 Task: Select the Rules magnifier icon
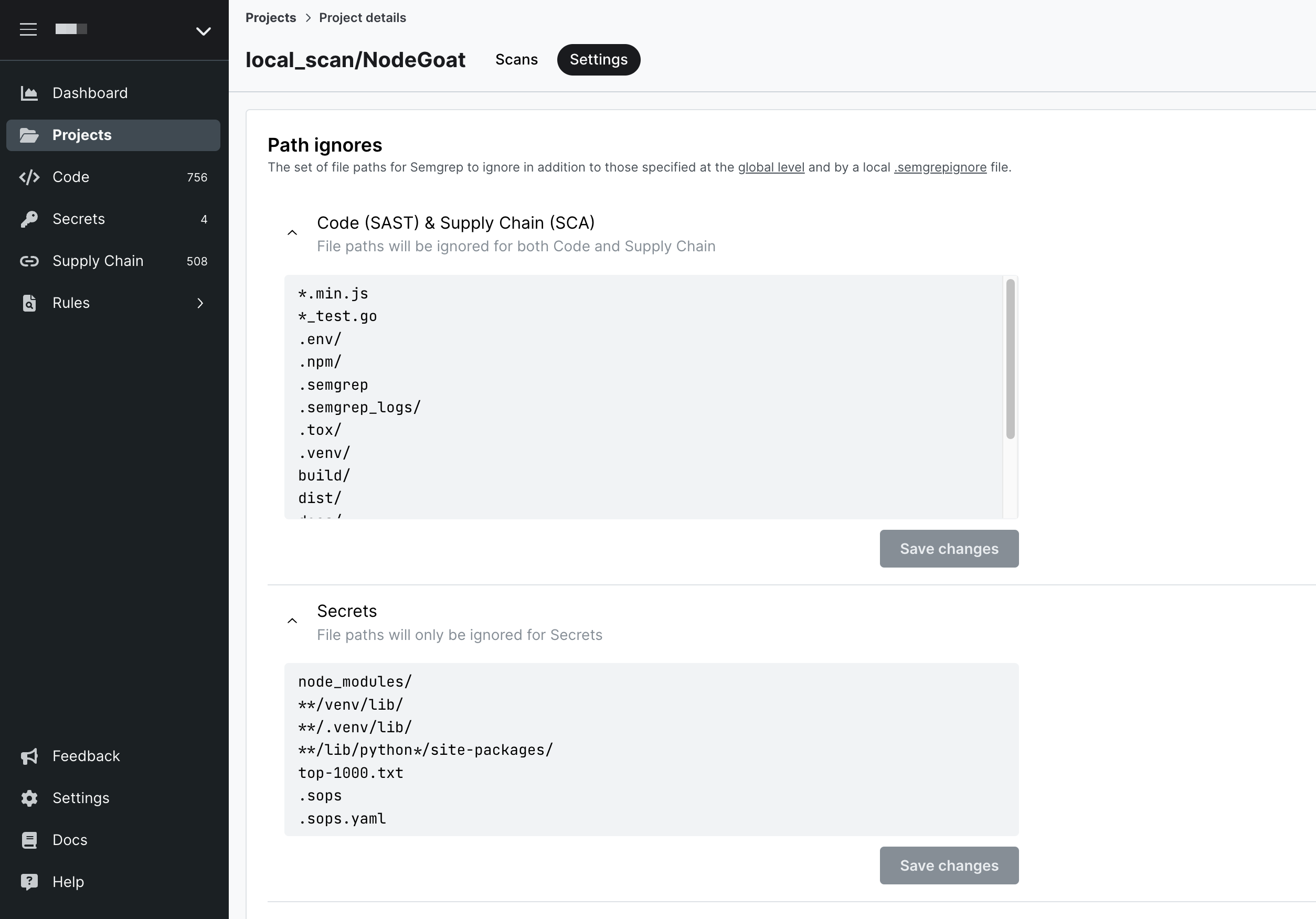(29, 303)
